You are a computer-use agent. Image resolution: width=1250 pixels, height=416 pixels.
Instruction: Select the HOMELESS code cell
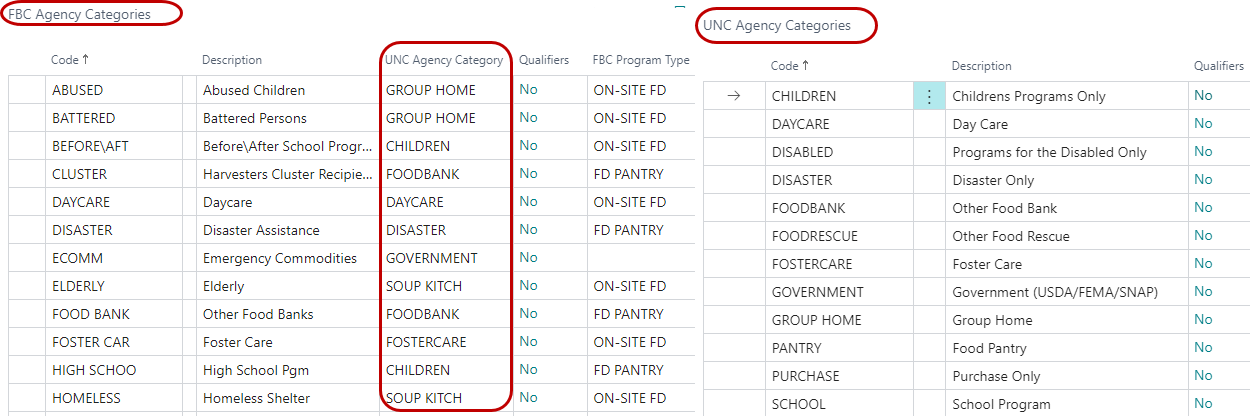click(x=86, y=398)
